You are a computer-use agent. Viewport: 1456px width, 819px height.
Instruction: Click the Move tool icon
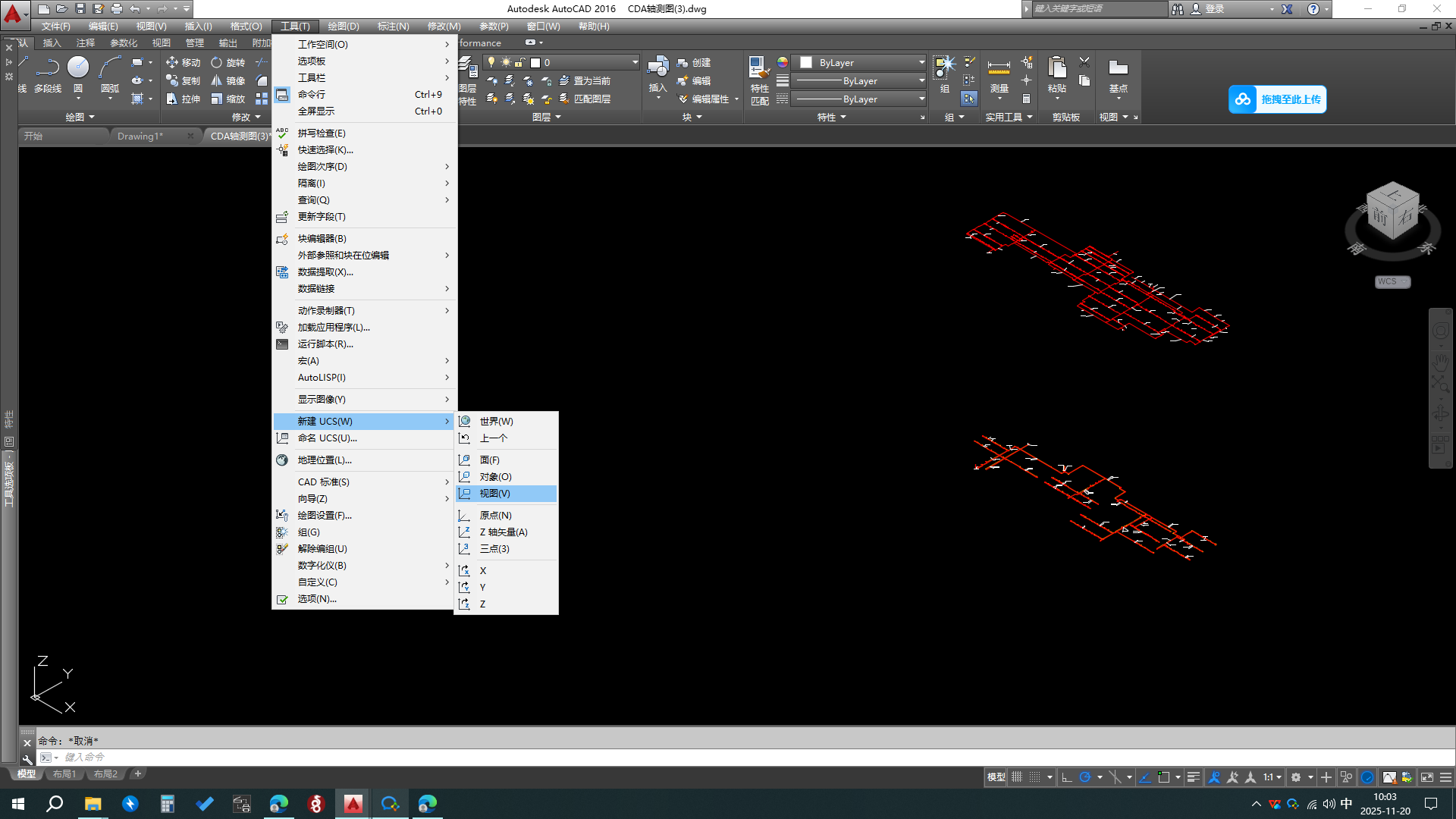tap(172, 62)
